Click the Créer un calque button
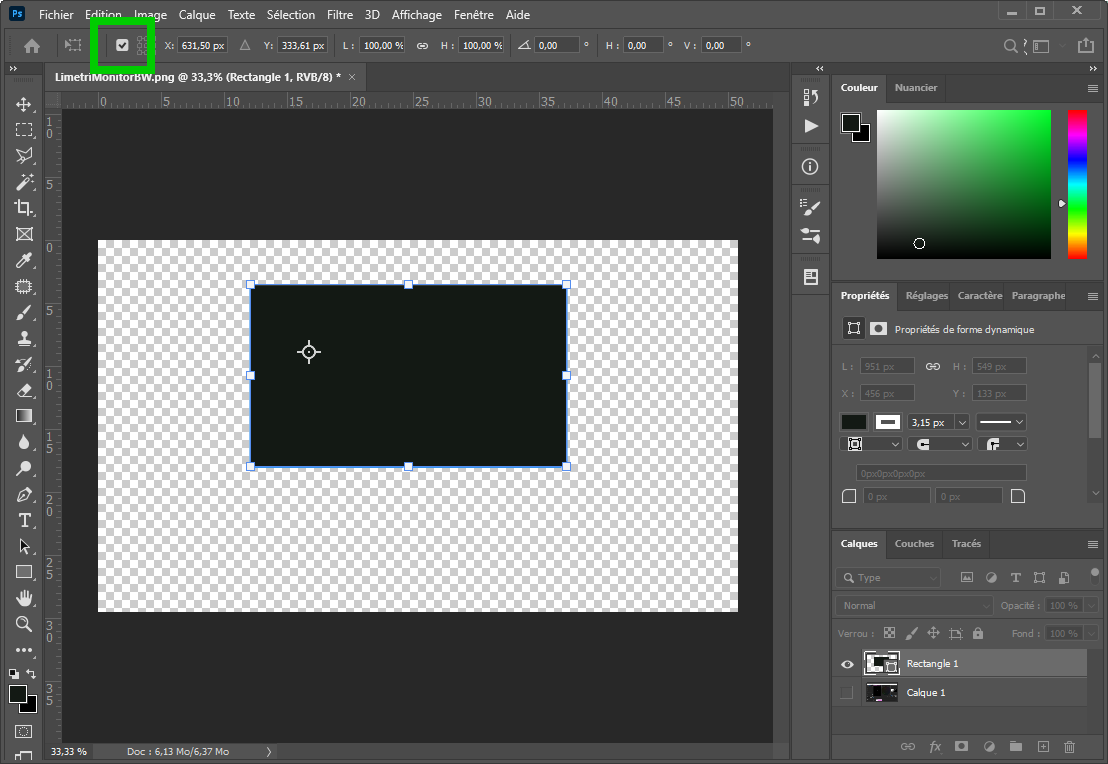The image size is (1108, 764). tap(1042, 746)
